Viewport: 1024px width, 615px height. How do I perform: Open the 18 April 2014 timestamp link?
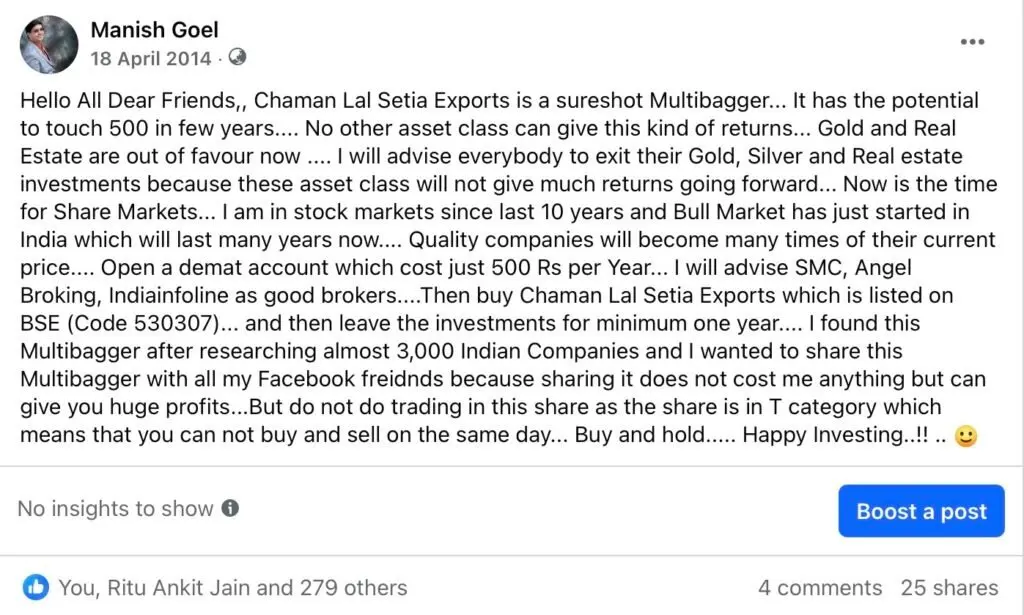[151, 58]
